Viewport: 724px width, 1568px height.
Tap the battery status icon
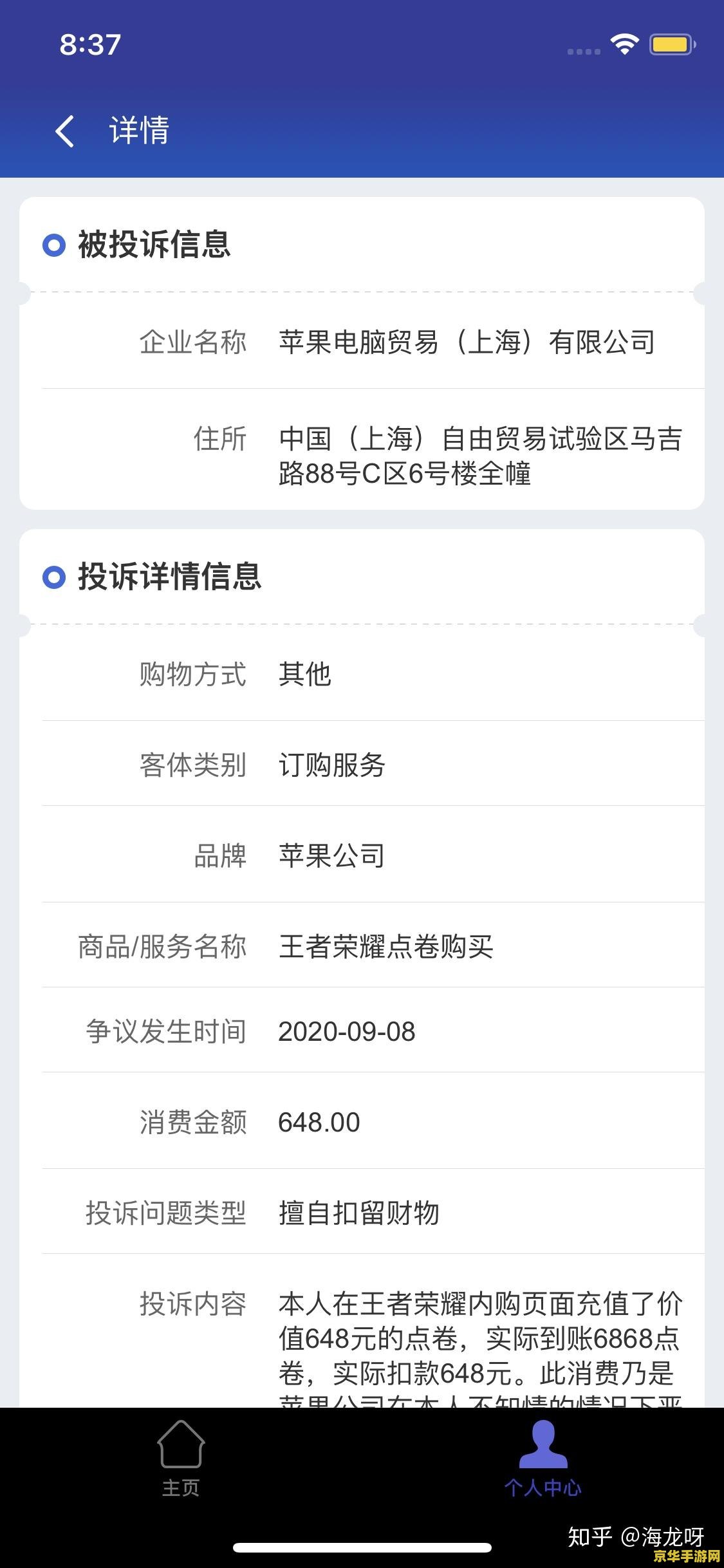(x=673, y=44)
